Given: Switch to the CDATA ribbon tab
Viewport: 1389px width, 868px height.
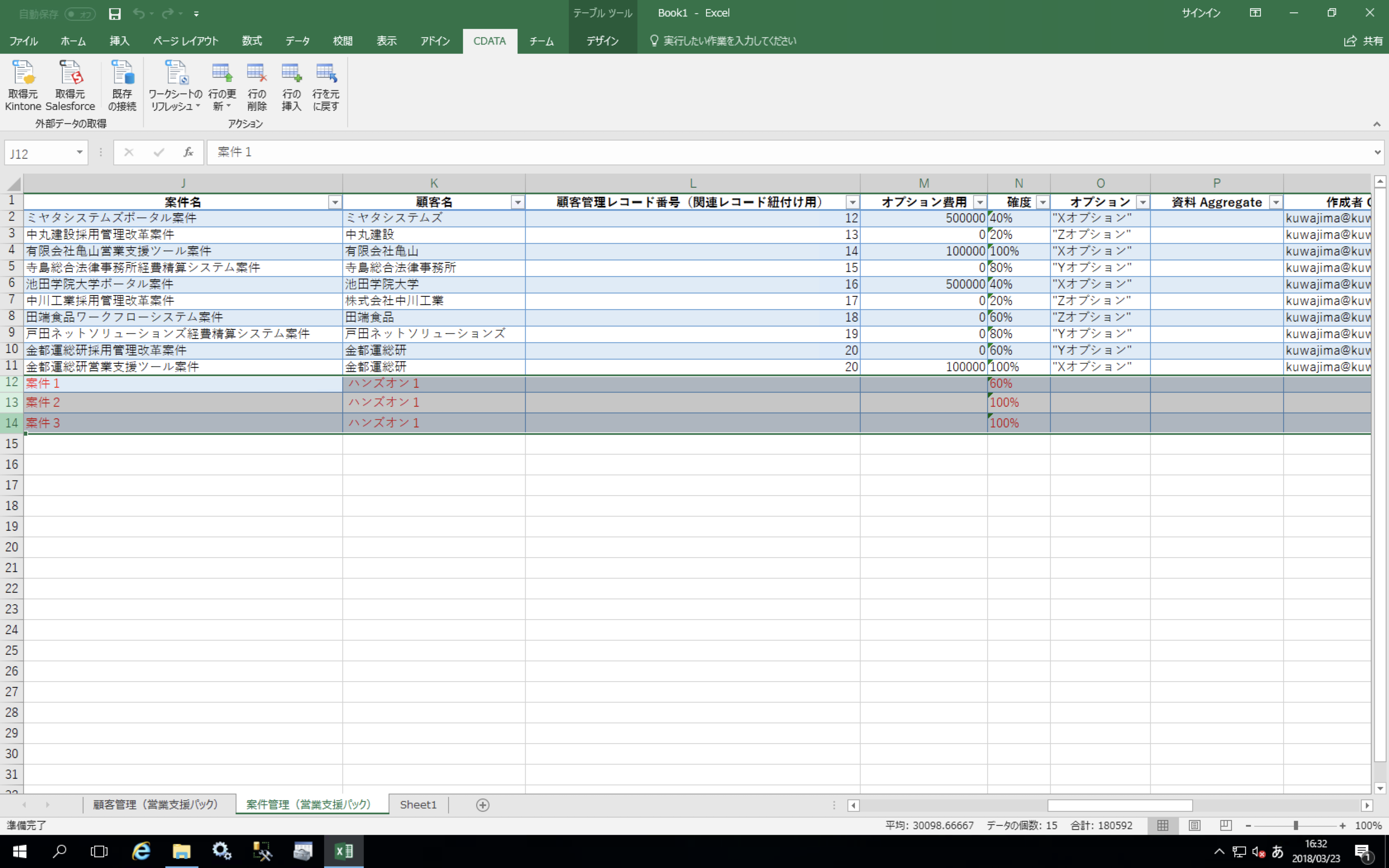Looking at the screenshot, I should point(489,40).
